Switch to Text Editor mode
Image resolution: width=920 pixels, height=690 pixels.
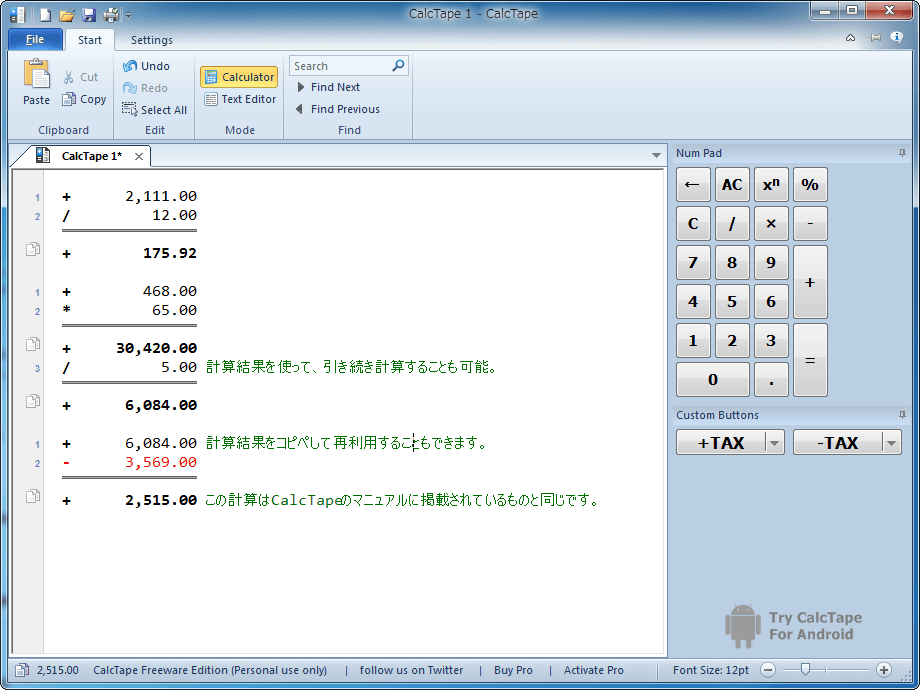point(240,99)
